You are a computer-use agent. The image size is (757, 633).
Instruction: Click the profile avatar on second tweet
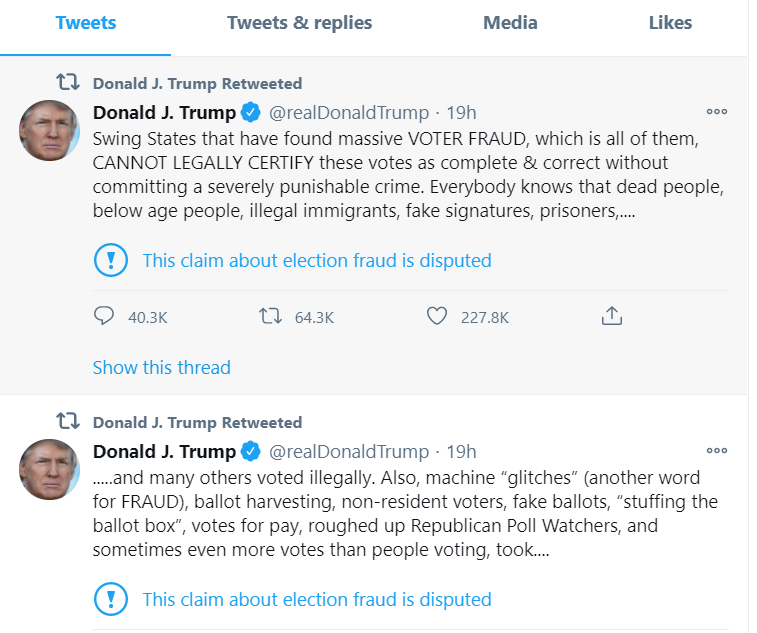pyautogui.click(x=49, y=469)
